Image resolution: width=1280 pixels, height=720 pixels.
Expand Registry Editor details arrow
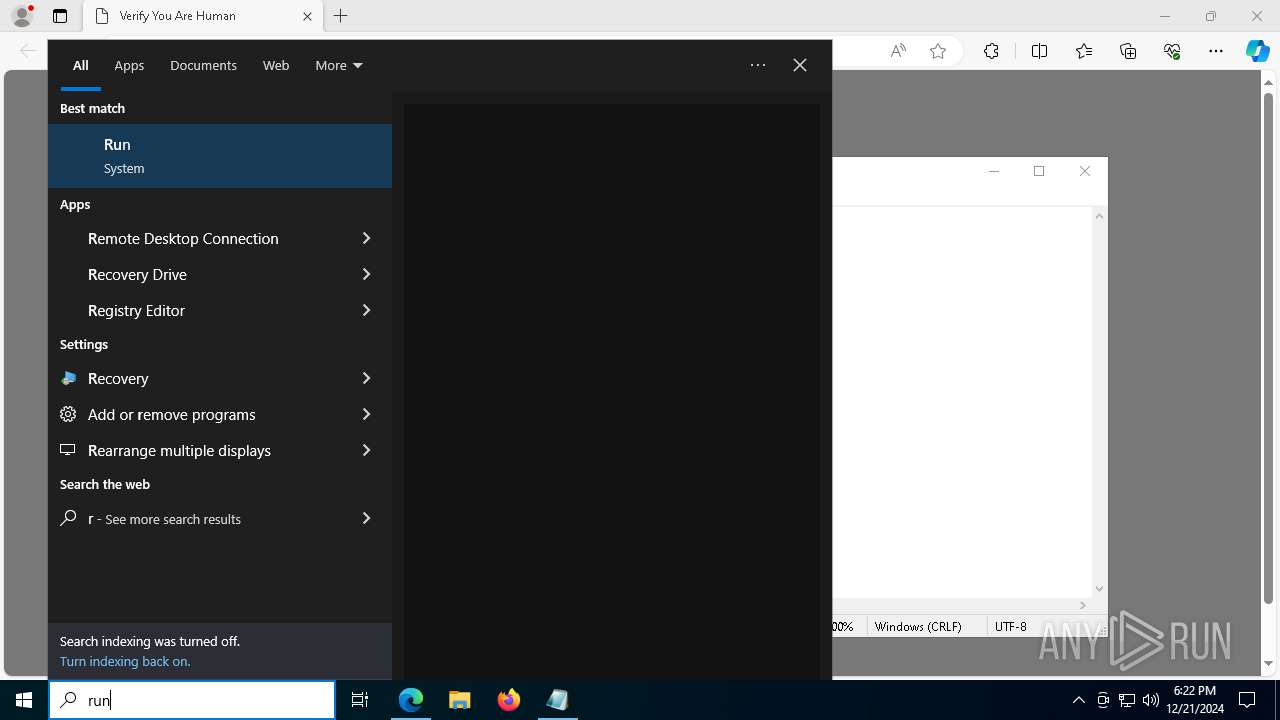366,310
